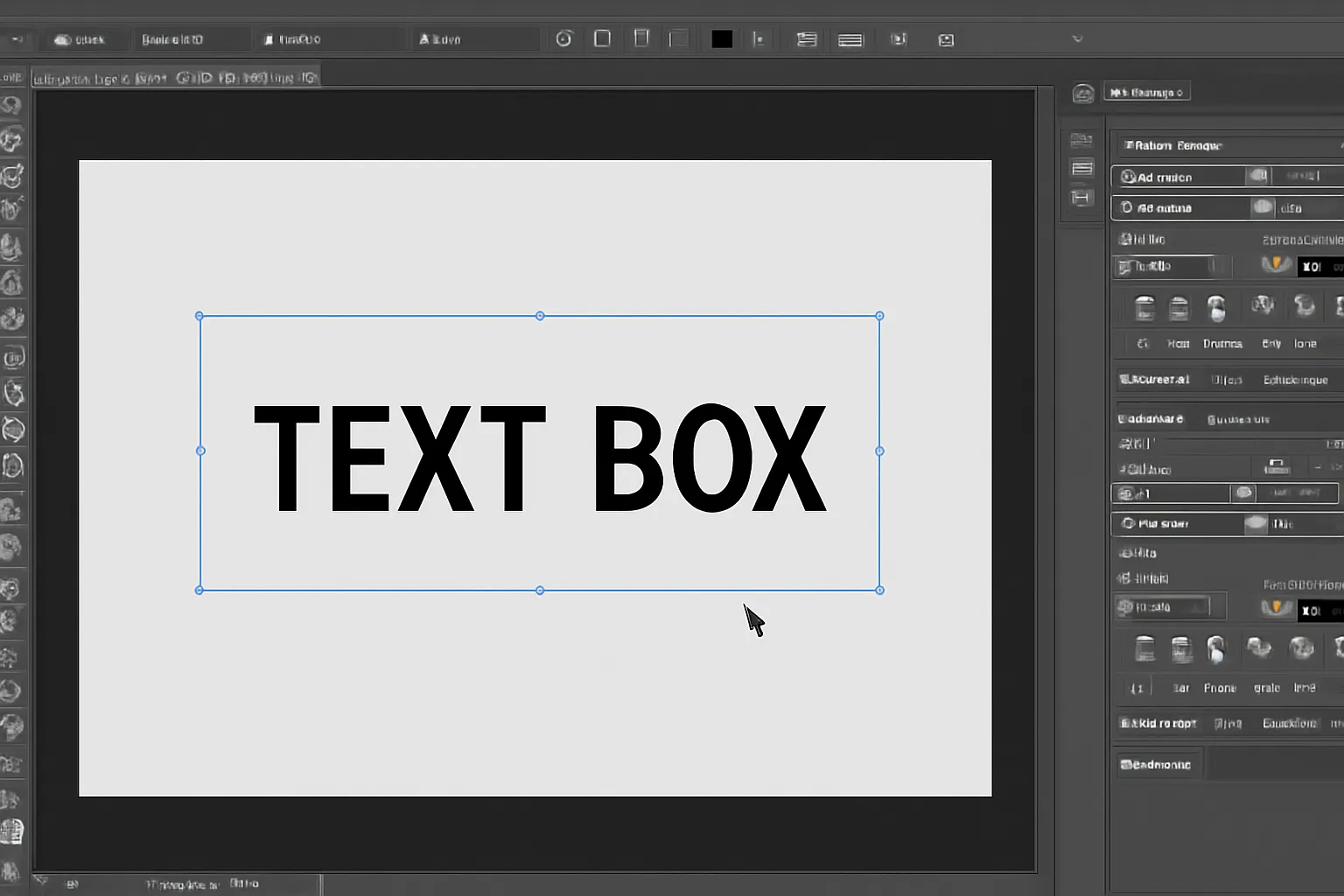Image resolution: width=1344 pixels, height=896 pixels.
Task: Switch to the "Gaucklone" tab
Action: click(x=1290, y=724)
